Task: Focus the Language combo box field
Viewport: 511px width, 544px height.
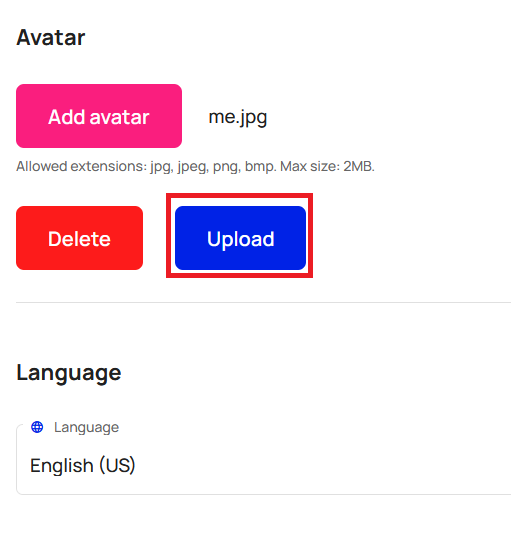Action: (264, 460)
